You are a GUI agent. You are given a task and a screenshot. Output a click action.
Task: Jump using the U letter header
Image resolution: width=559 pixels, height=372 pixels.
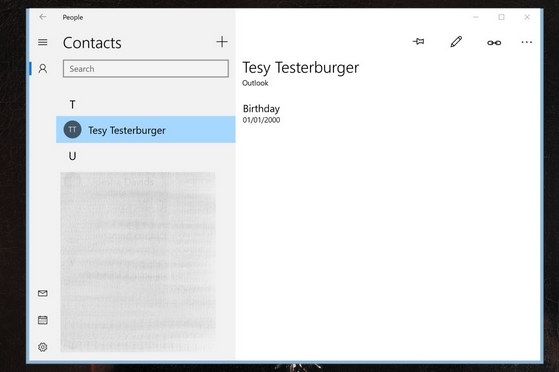72,156
